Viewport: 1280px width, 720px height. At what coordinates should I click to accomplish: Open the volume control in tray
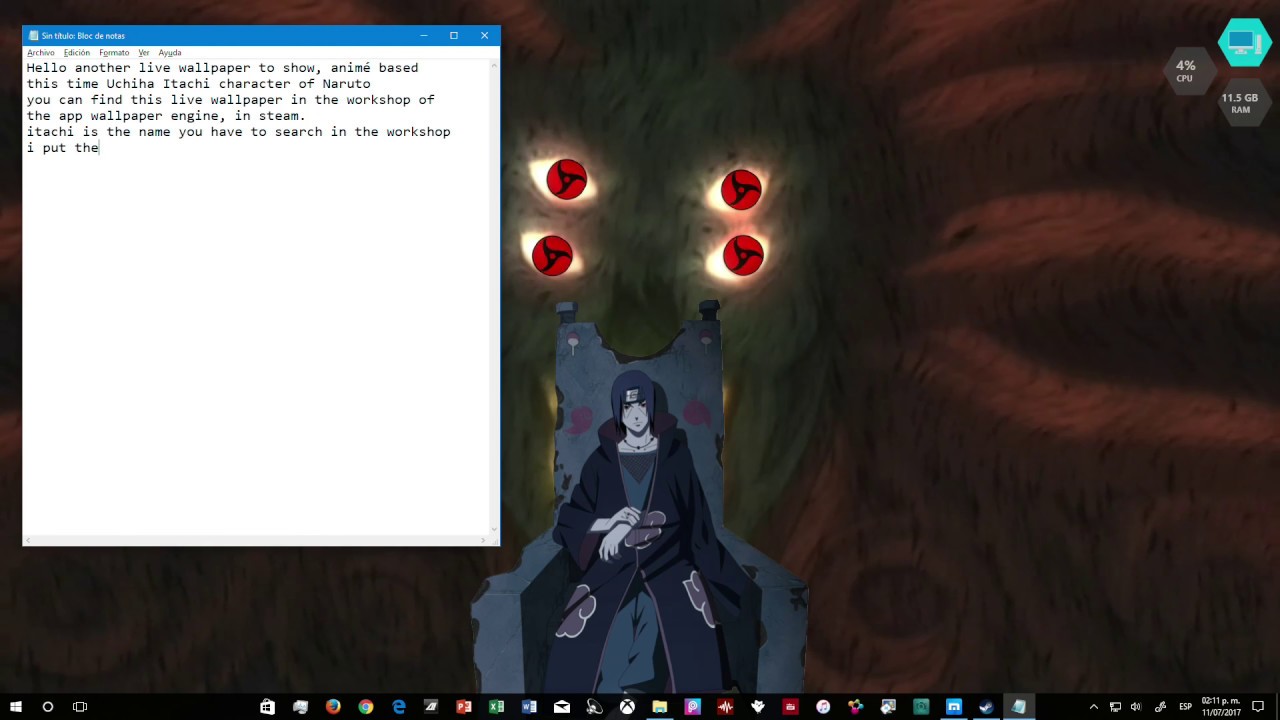1136,706
